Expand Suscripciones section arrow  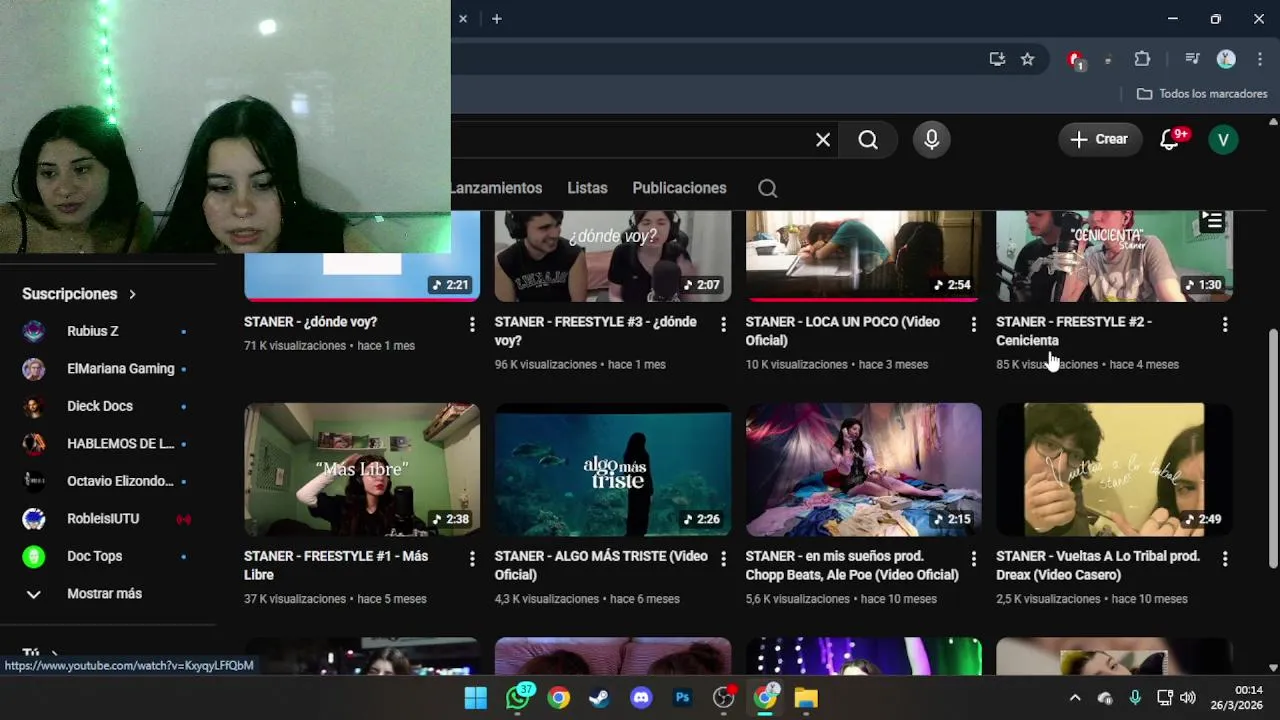pos(132,294)
